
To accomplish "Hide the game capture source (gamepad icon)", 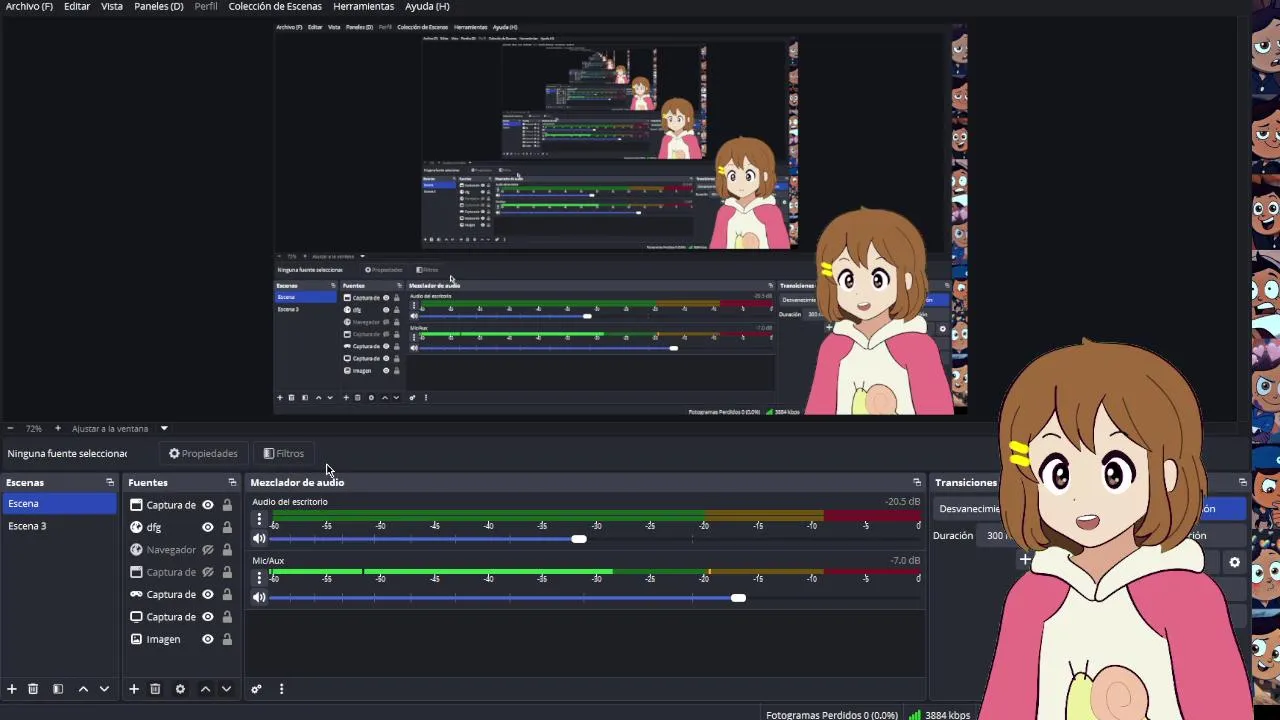I will (x=208, y=595).
